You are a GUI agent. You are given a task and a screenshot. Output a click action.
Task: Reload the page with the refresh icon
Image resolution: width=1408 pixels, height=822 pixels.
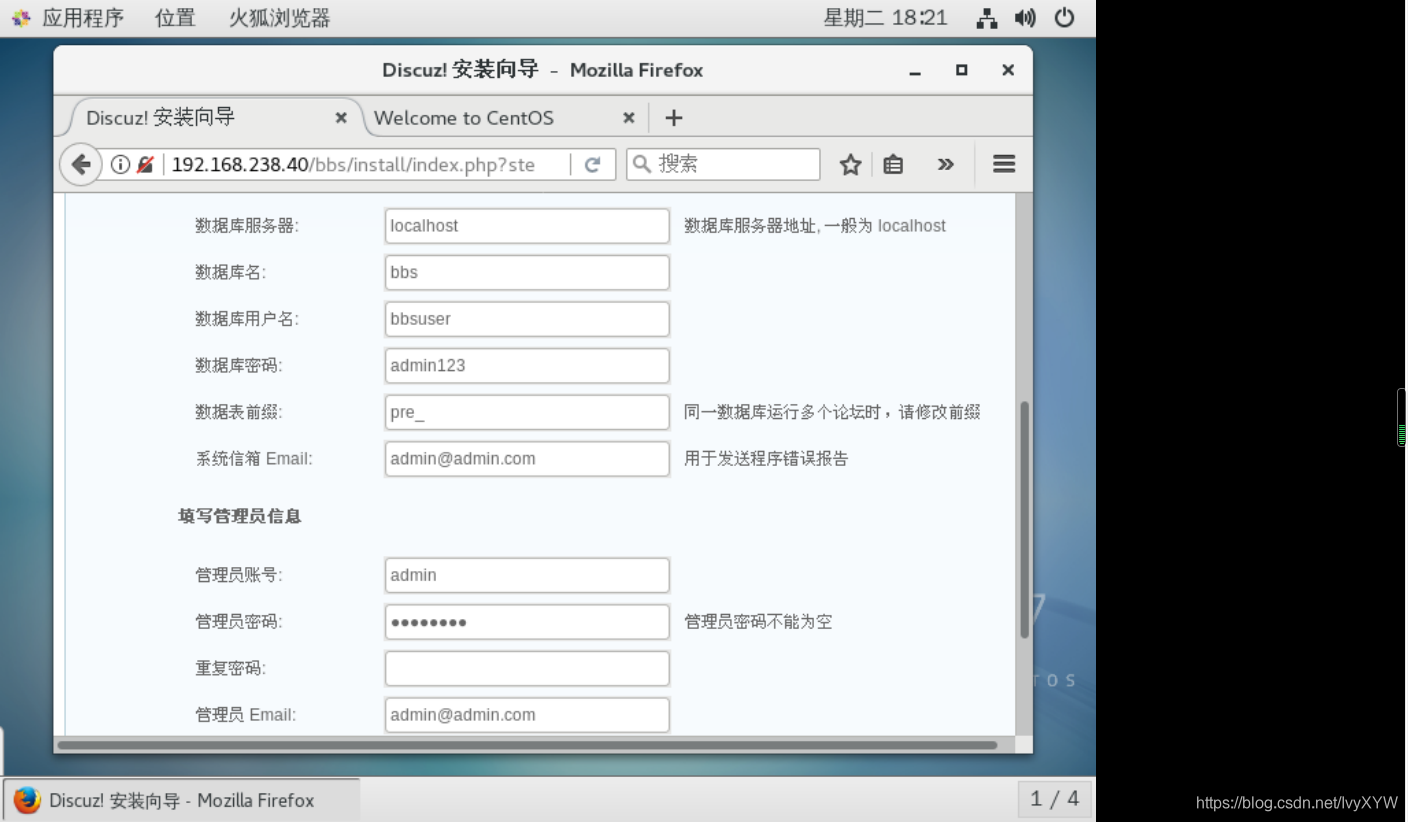click(x=592, y=164)
